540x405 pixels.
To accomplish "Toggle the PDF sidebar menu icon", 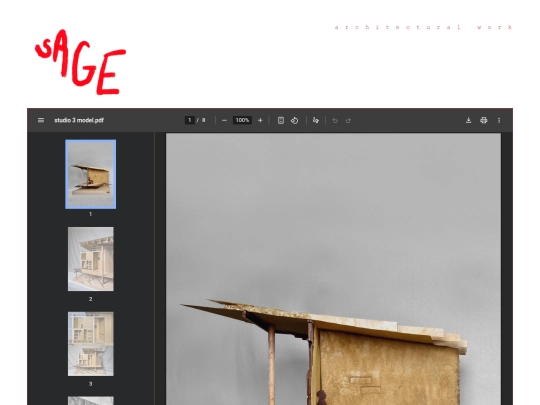I will click(41, 120).
